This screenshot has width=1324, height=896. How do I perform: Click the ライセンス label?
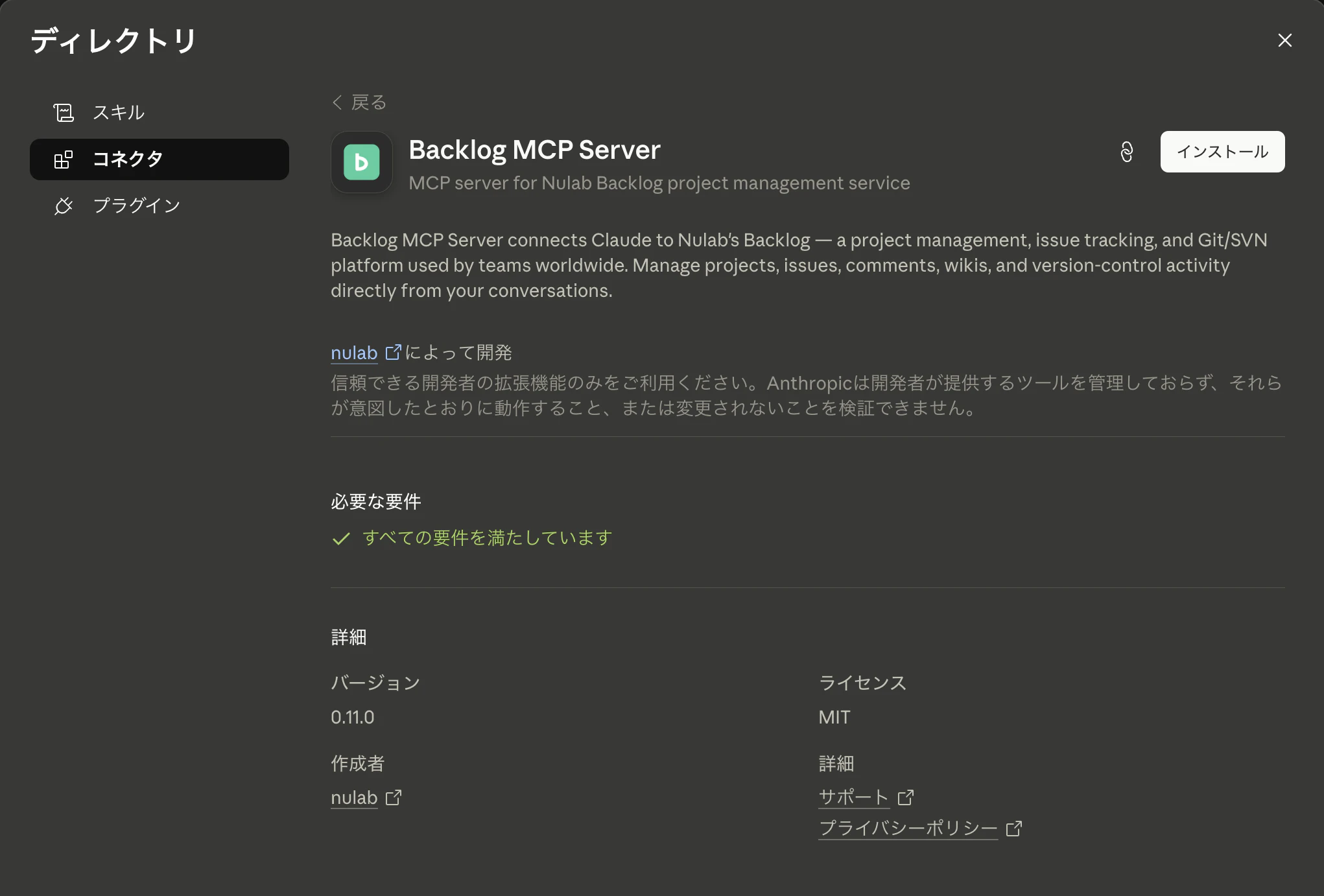[862, 683]
